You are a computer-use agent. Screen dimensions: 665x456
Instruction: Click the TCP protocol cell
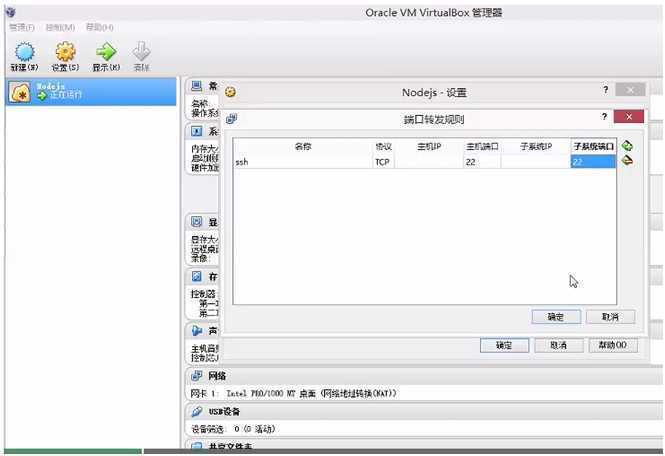pyautogui.click(x=383, y=162)
